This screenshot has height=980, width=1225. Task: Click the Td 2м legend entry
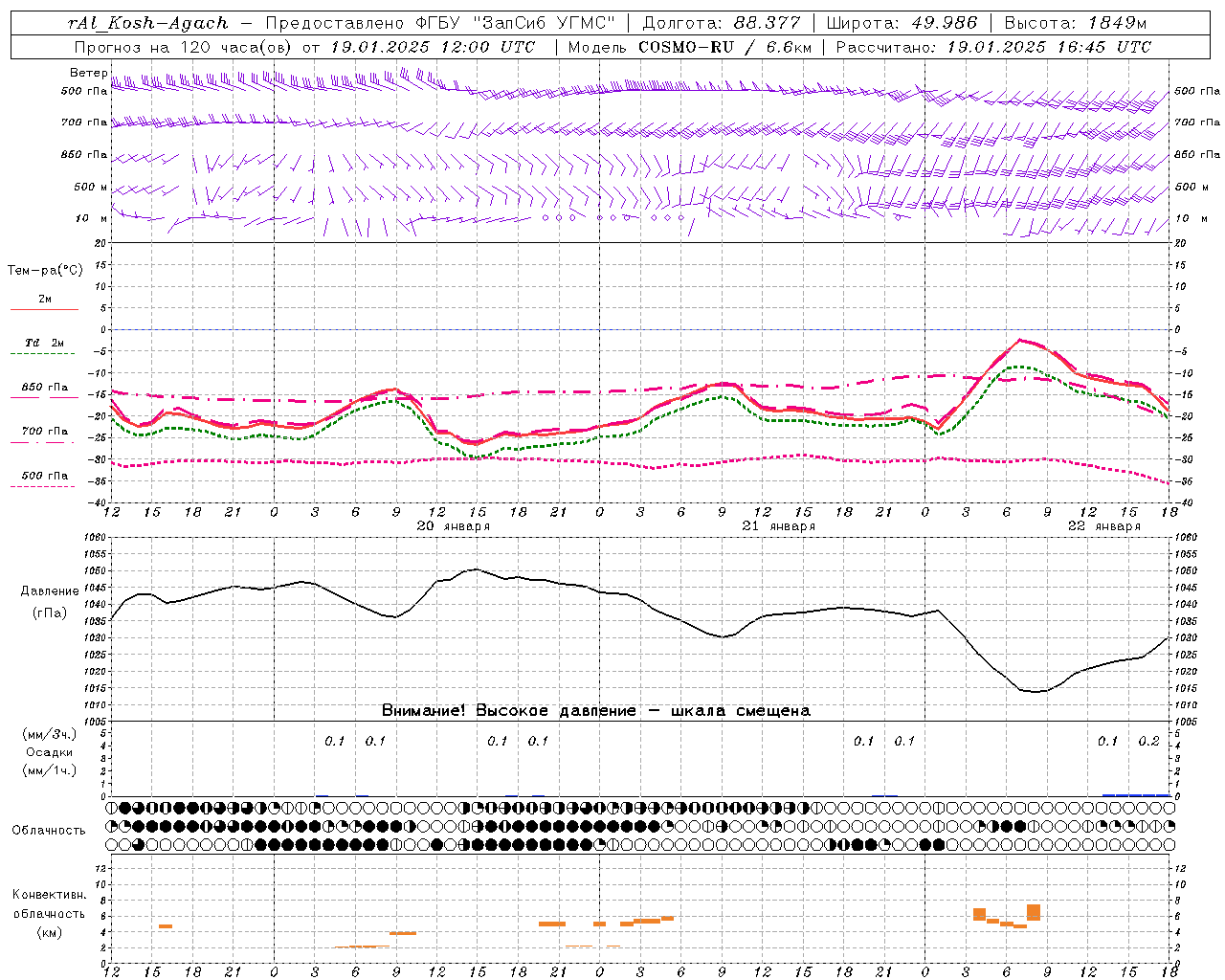(x=44, y=343)
